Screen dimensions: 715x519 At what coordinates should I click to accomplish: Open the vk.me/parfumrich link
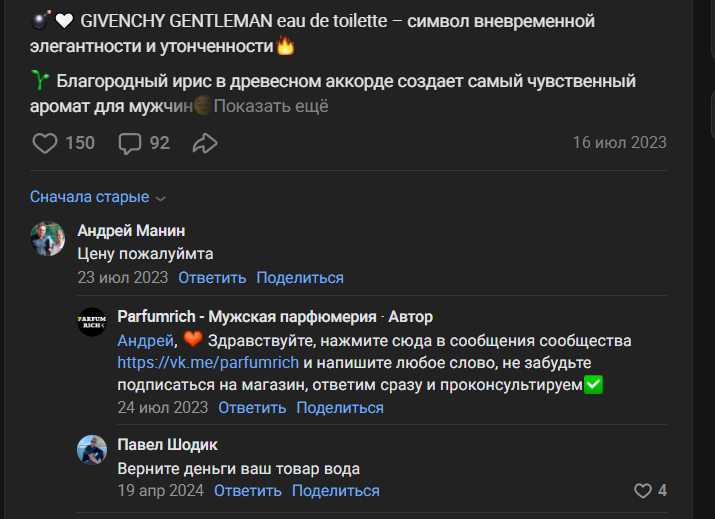point(208,362)
